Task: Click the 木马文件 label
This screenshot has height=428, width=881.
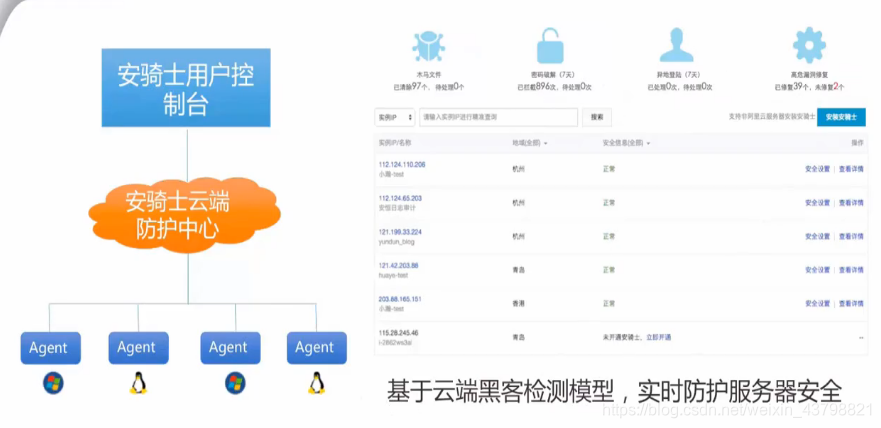Action: point(429,75)
